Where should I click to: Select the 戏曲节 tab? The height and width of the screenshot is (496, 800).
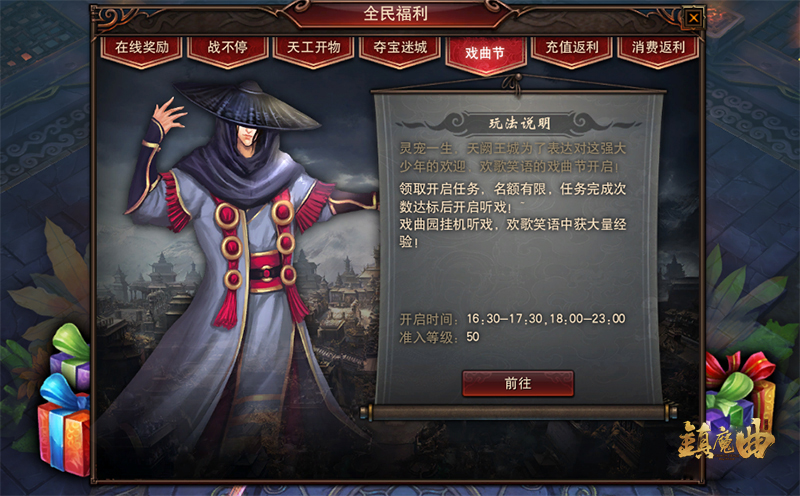pyautogui.click(x=485, y=54)
